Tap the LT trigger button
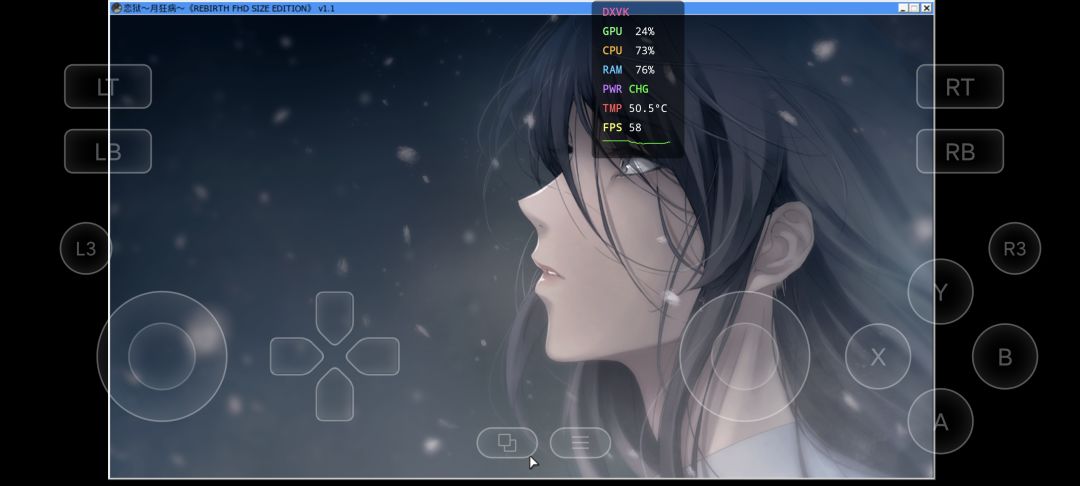The width and height of the screenshot is (1080, 486). [107, 87]
